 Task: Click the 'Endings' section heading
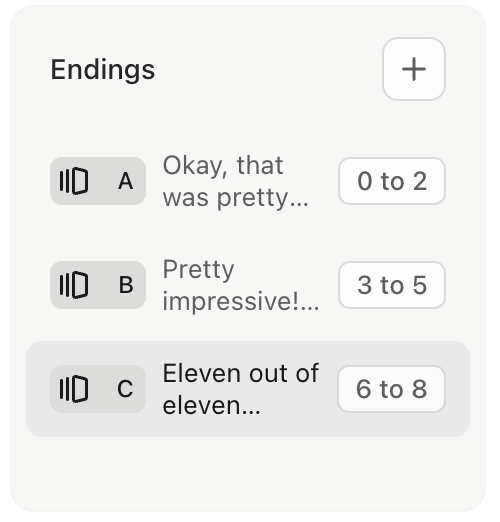(103, 70)
